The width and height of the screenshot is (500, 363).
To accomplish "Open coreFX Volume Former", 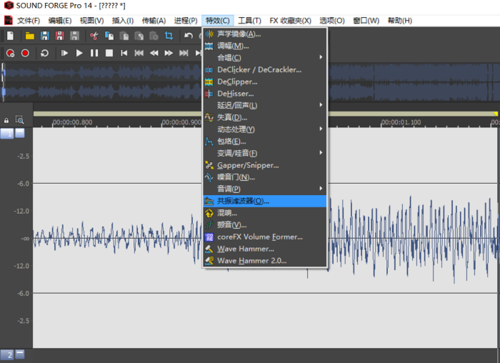I will [265, 237].
